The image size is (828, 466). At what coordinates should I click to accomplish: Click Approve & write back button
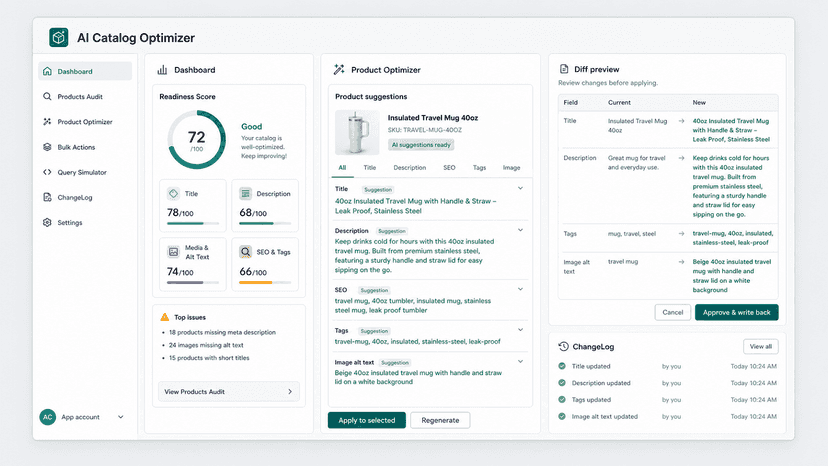[x=737, y=312]
